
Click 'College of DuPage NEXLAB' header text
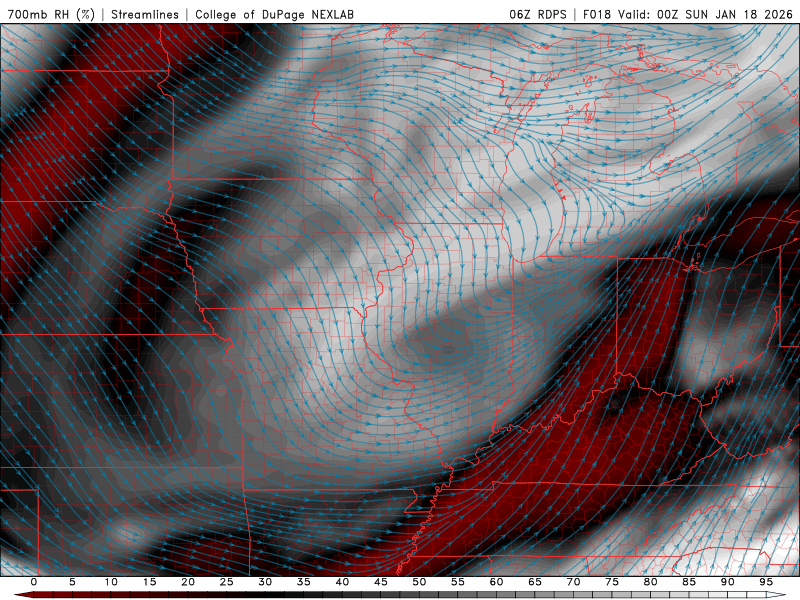tap(274, 14)
